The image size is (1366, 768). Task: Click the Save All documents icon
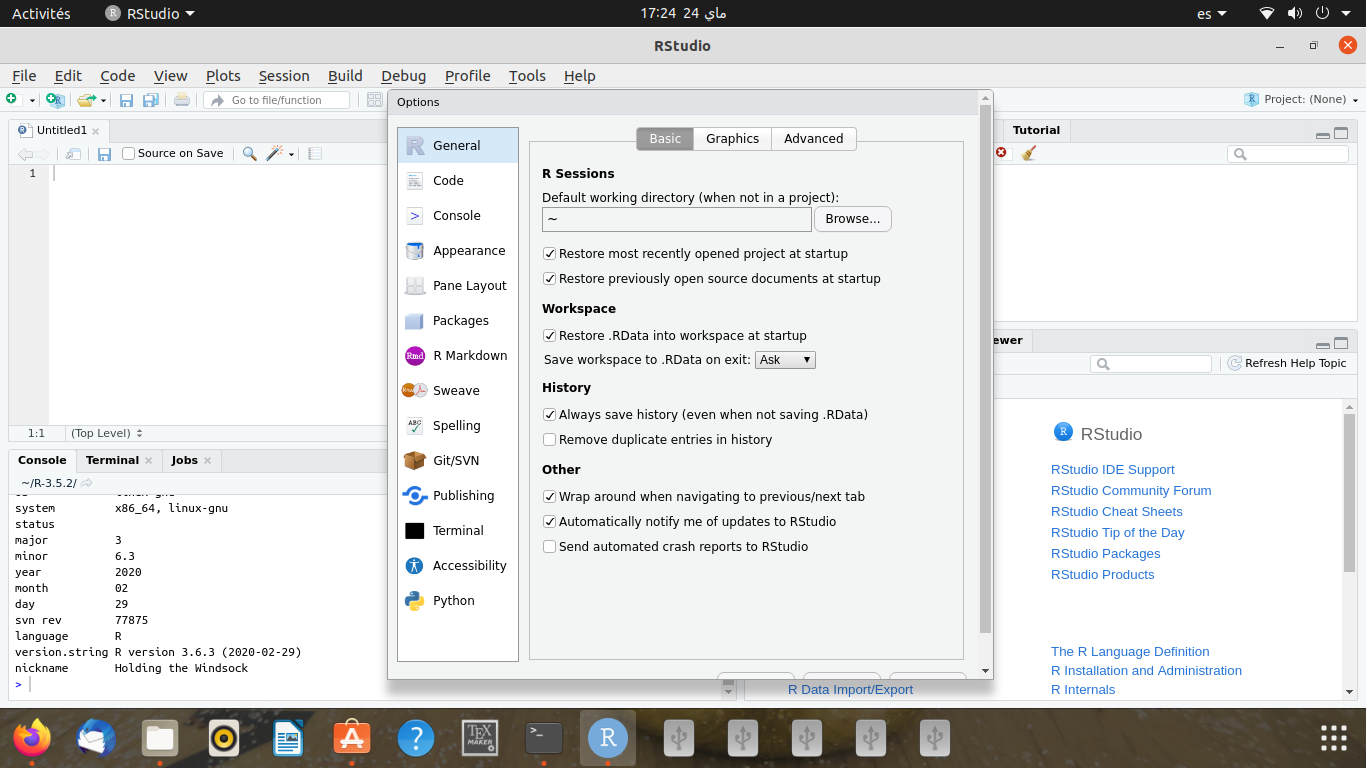point(150,100)
